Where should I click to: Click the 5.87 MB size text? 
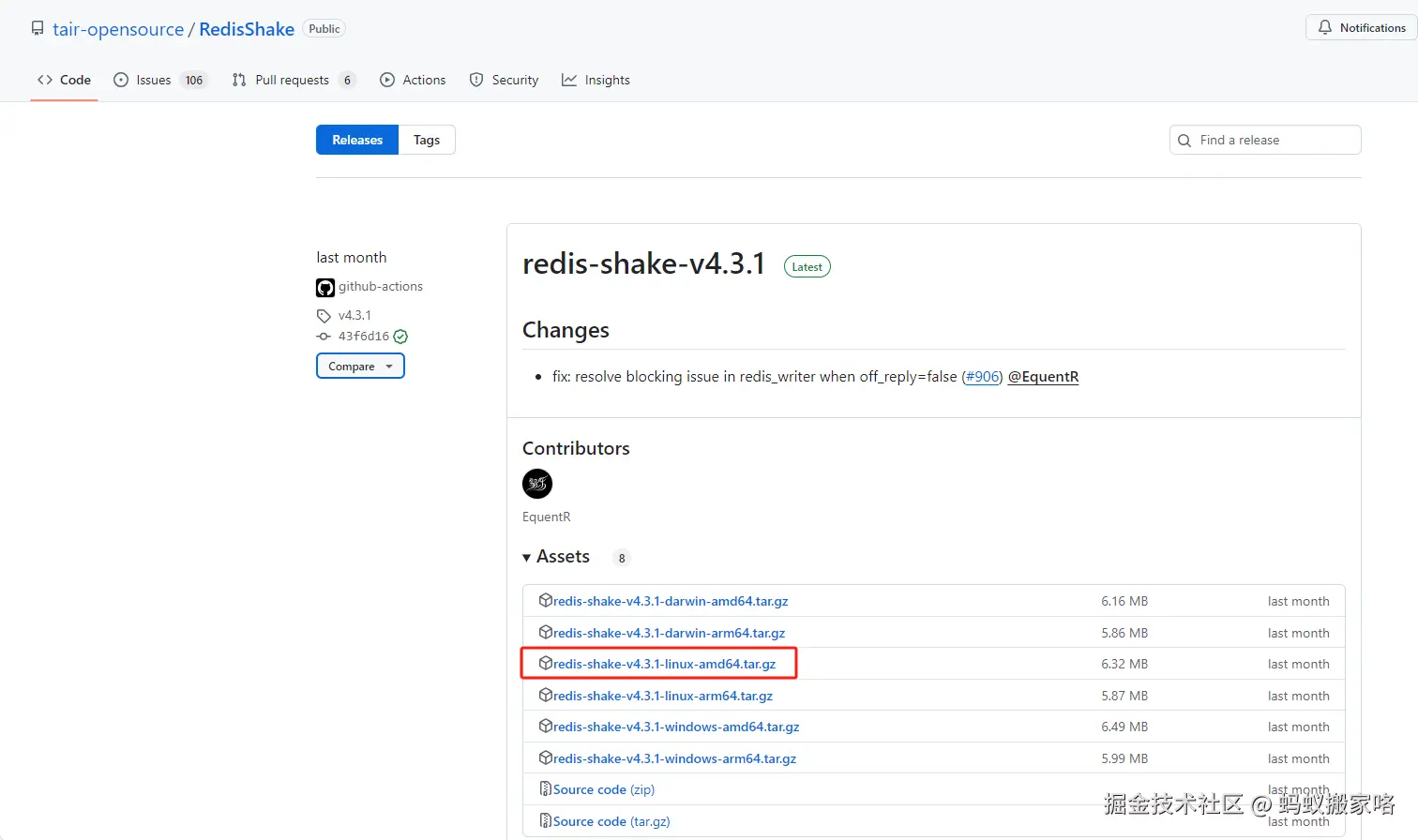click(x=1124, y=696)
